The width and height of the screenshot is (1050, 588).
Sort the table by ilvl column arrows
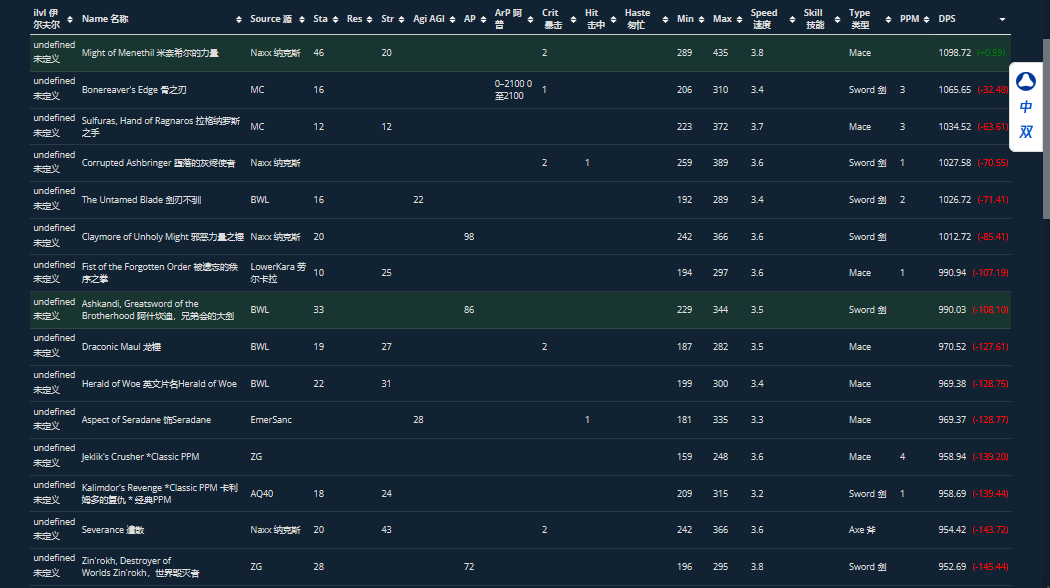[70, 19]
